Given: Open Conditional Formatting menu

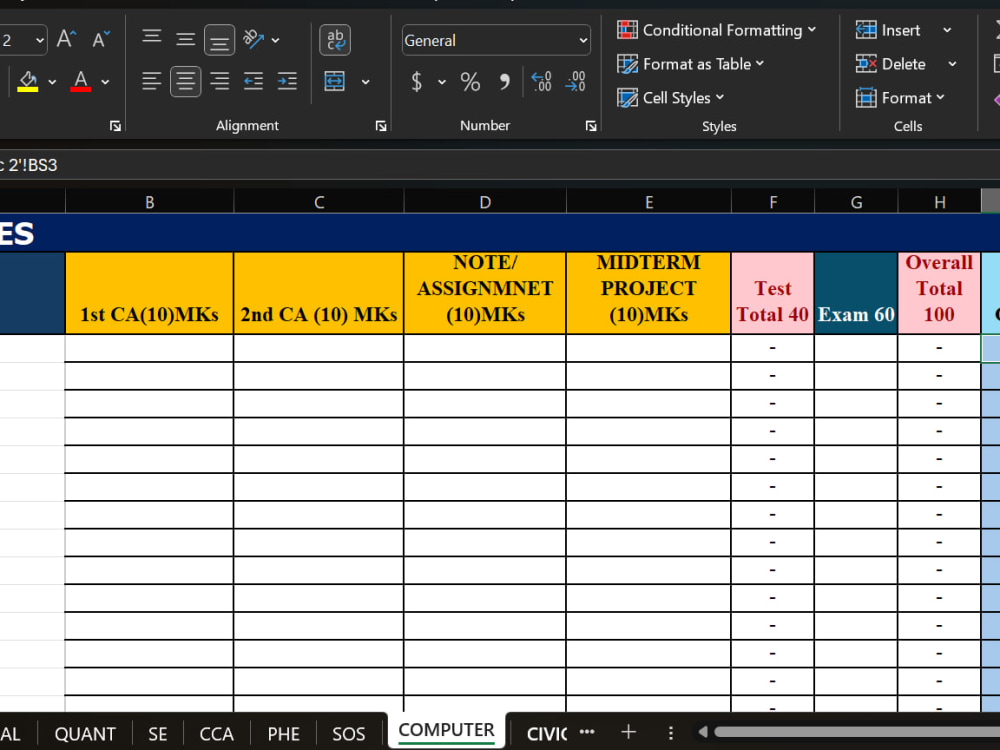Looking at the screenshot, I should point(716,30).
